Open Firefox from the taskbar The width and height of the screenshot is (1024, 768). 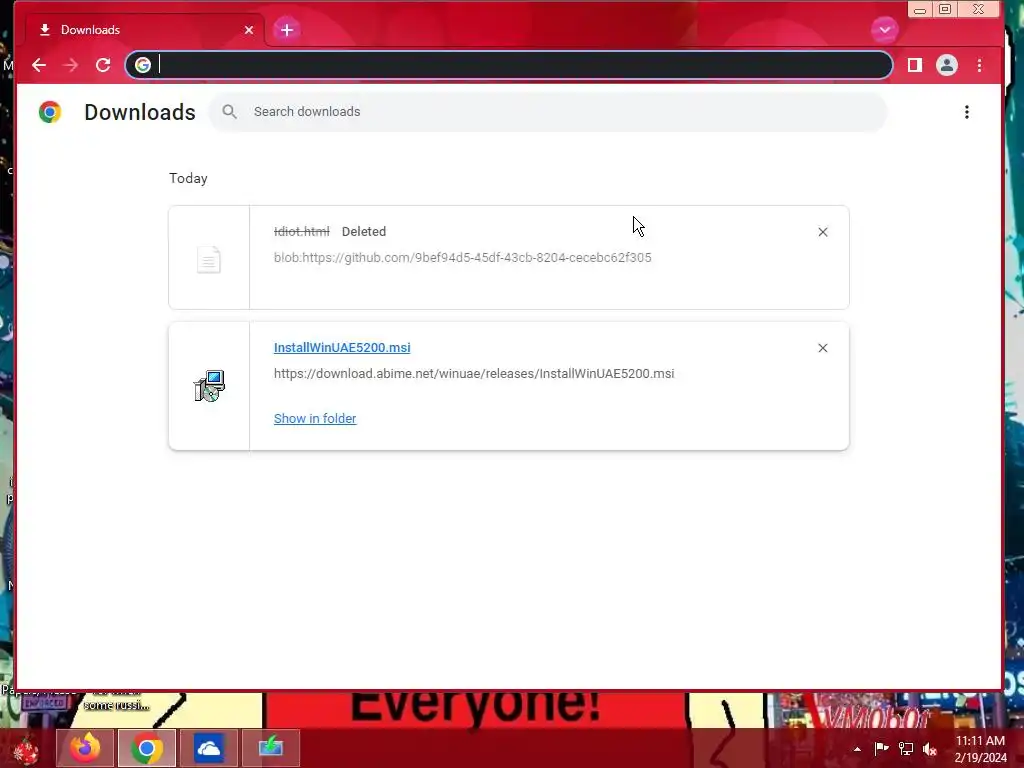click(x=86, y=748)
